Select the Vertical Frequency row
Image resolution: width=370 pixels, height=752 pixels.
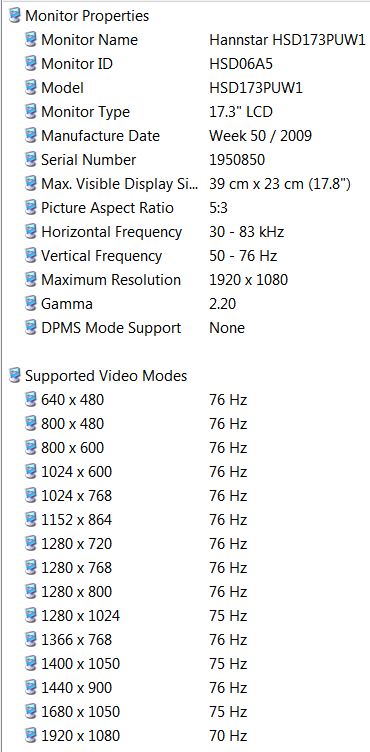(x=185, y=256)
